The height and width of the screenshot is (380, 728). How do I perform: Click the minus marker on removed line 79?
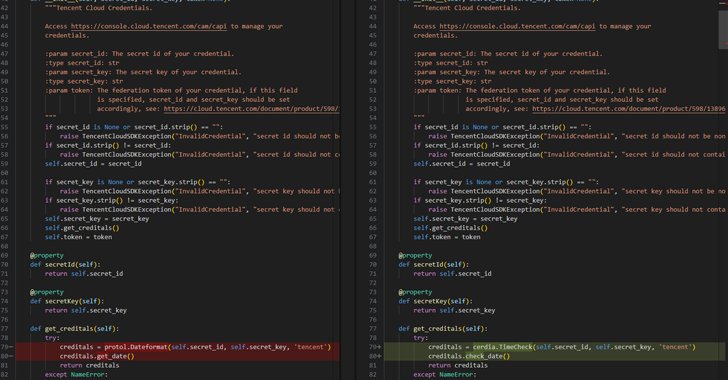pos(11,347)
